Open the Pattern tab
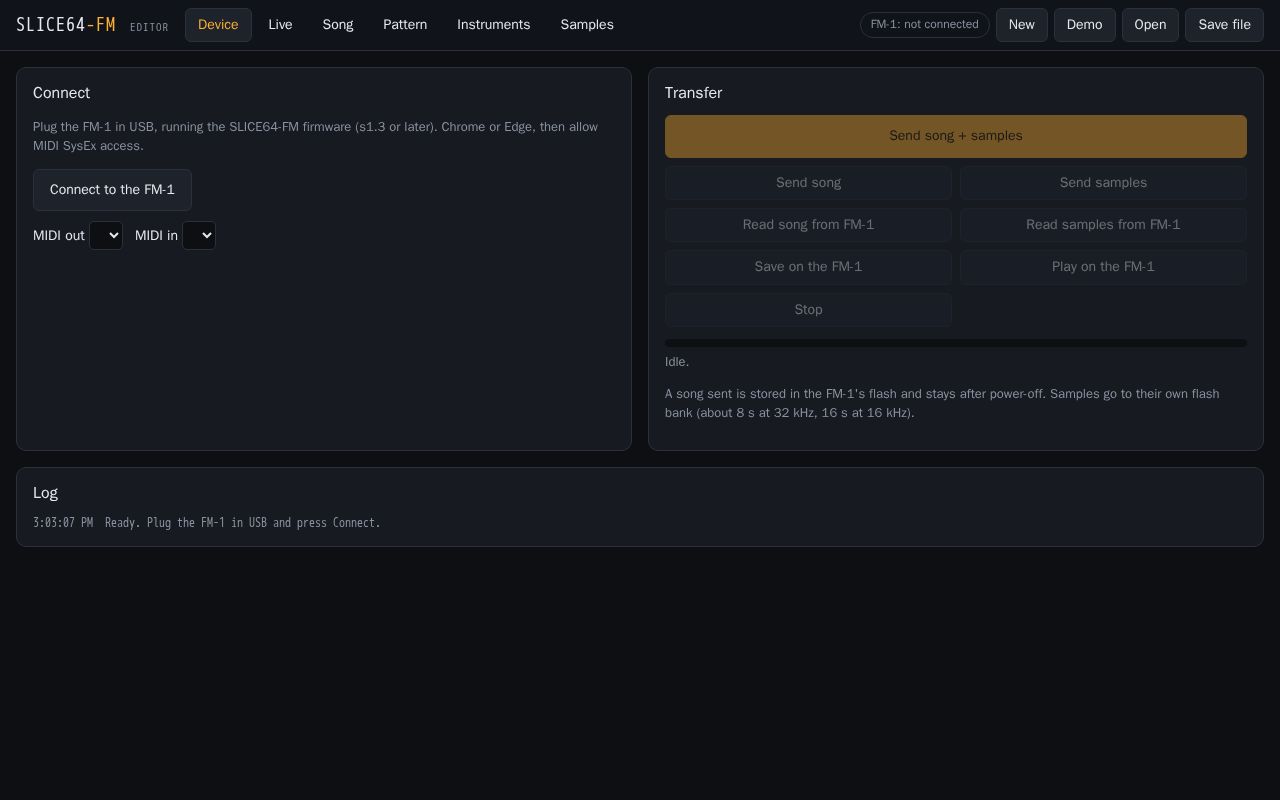The image size is (1280, 800). (405, 25)
